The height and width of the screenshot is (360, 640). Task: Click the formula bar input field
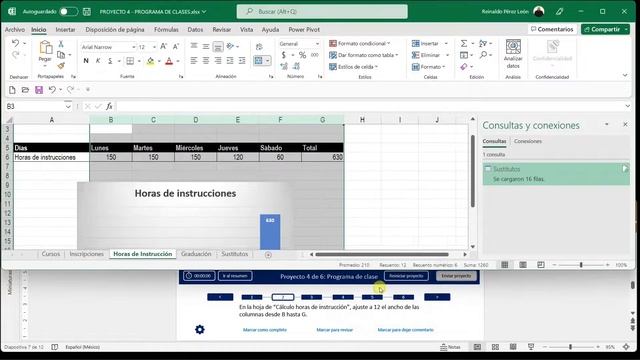coord(369,106)
